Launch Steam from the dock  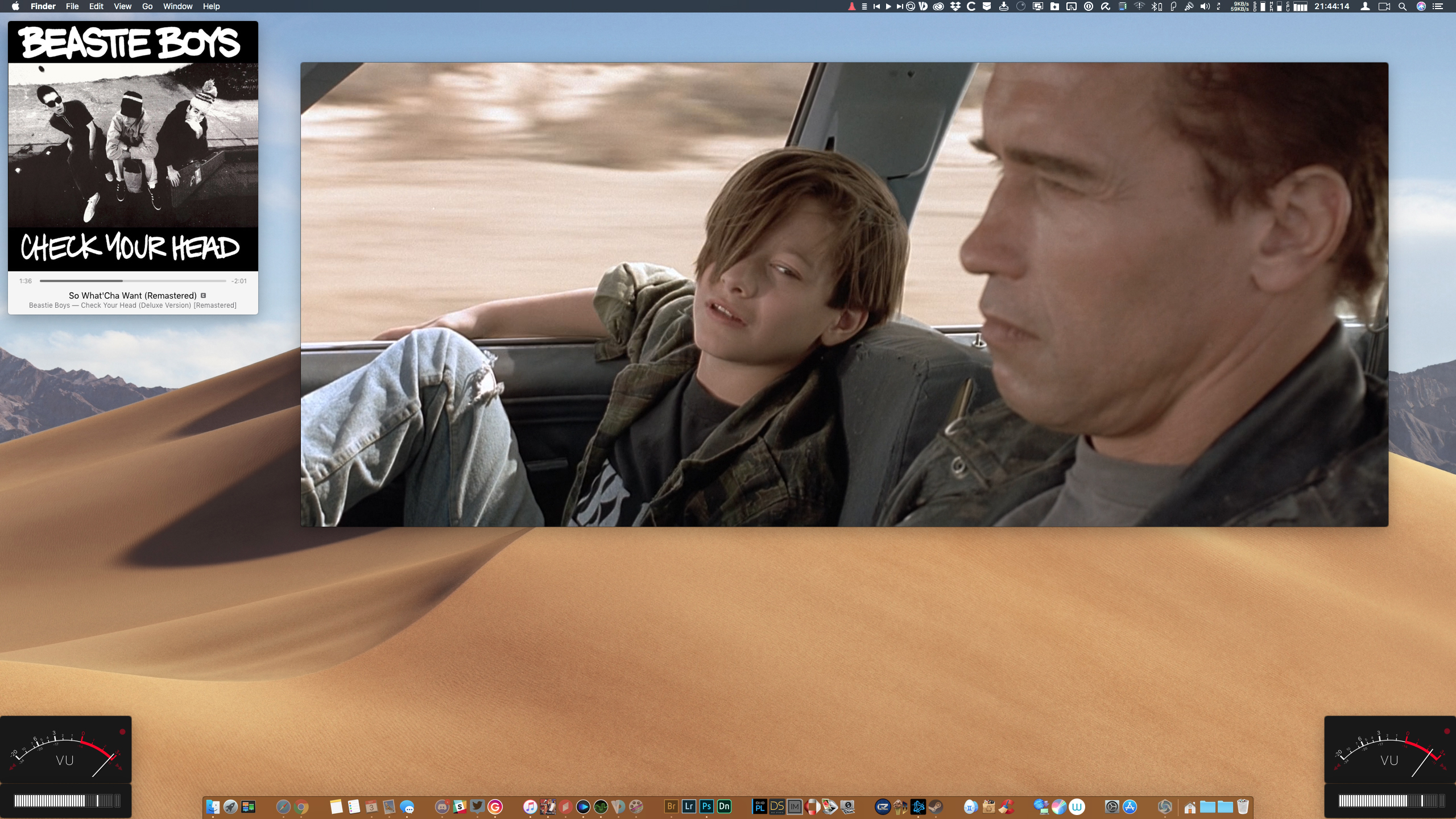[x=936, y=806]
